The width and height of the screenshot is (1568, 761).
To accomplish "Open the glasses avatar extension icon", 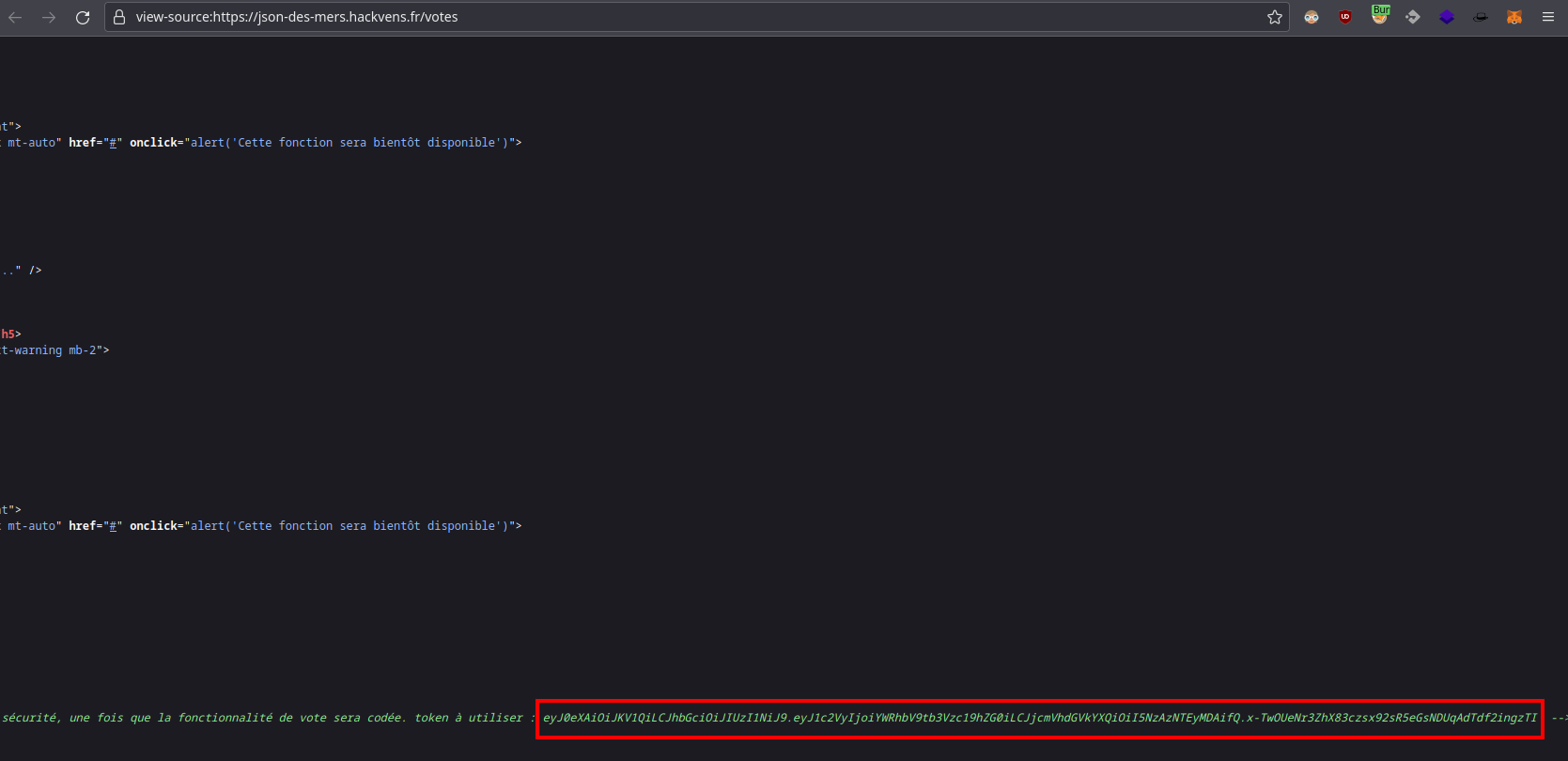I will click(1312, 17).
